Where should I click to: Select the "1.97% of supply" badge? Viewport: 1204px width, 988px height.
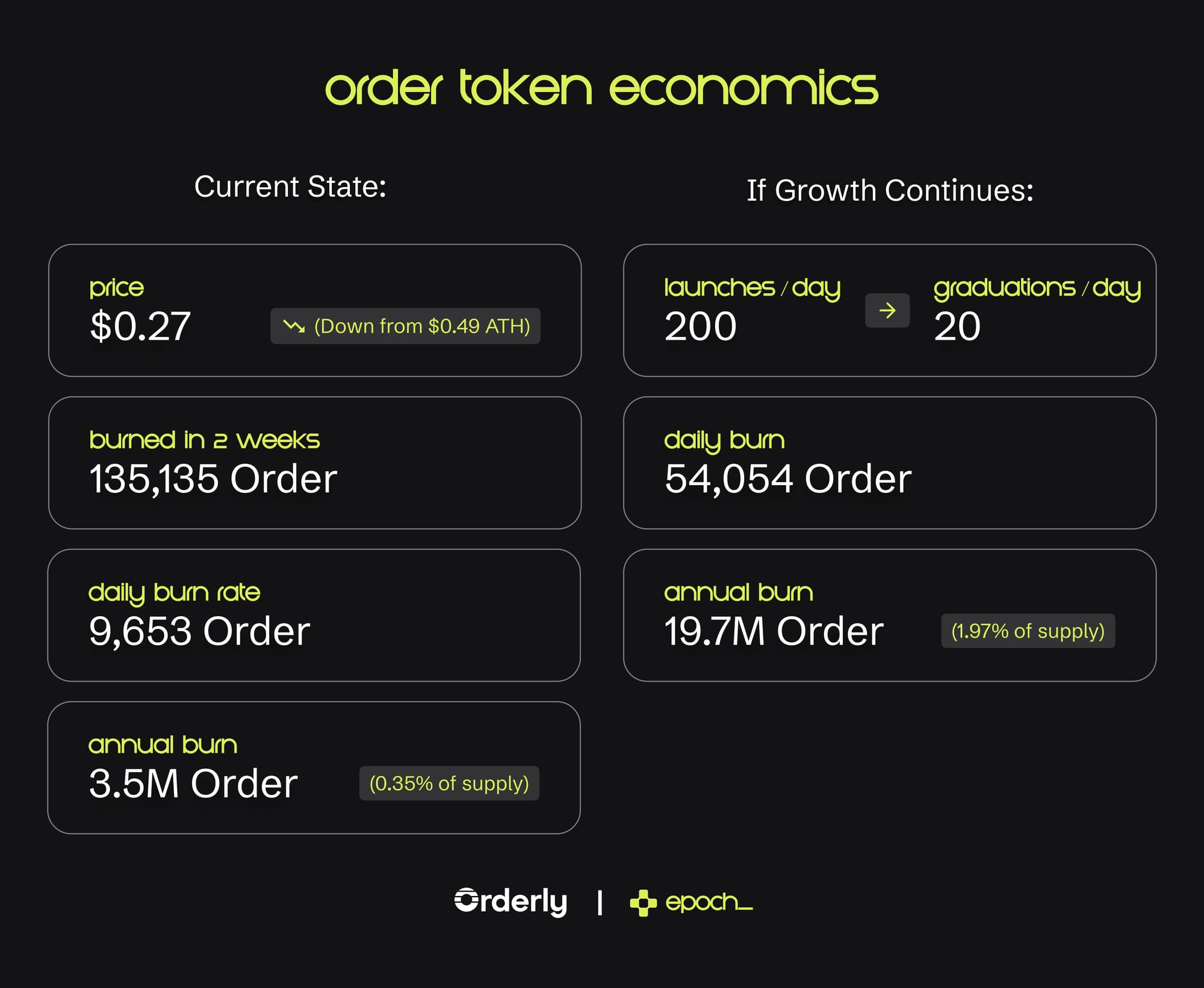[1028, 631]
